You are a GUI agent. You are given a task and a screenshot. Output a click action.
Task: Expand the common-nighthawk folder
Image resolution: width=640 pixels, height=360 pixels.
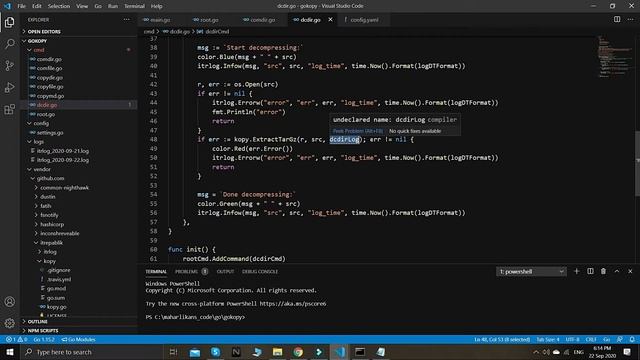[x=64, y=187]
